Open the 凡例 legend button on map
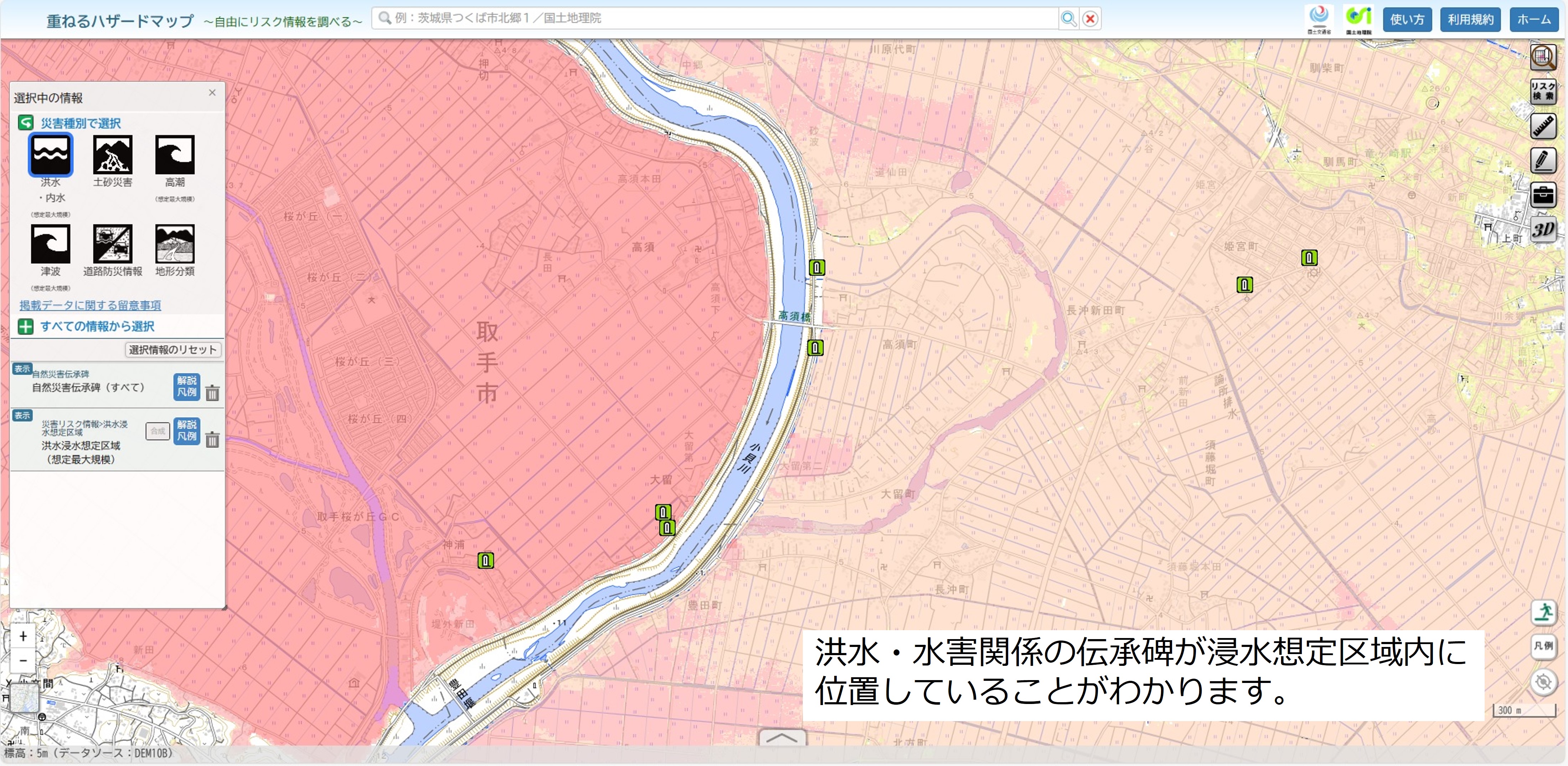Screen dimensions: 1568x766 point(1544,646)
